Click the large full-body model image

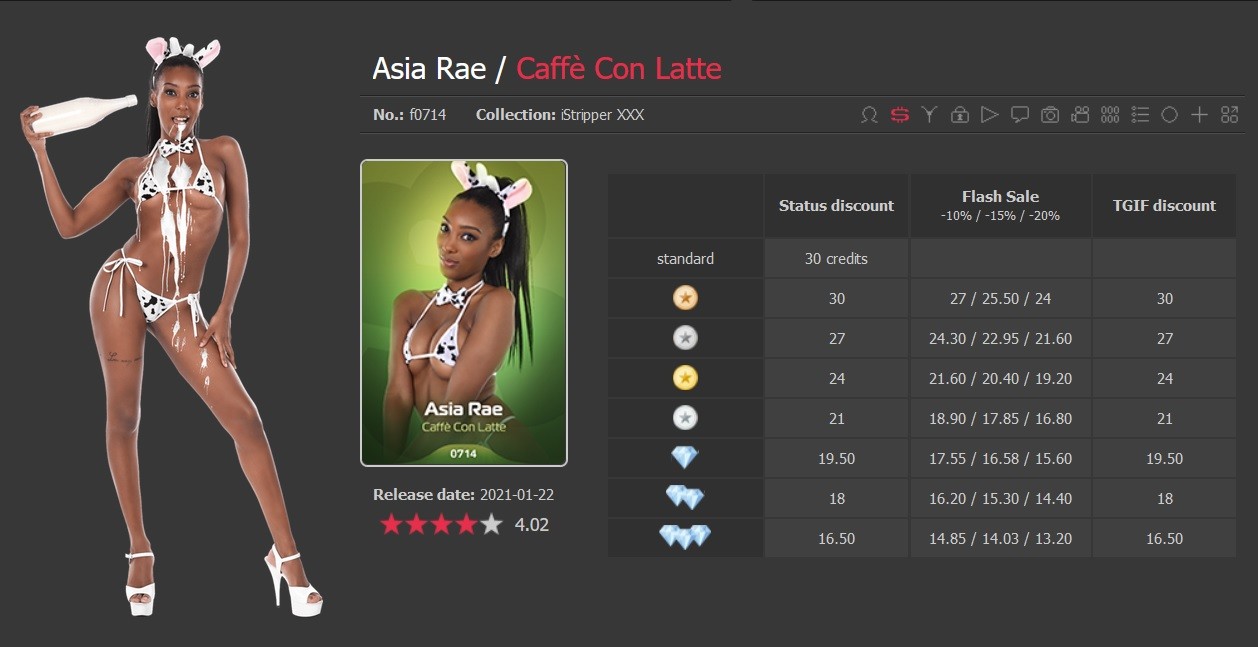pyautogui.click(x=172, y=327)
